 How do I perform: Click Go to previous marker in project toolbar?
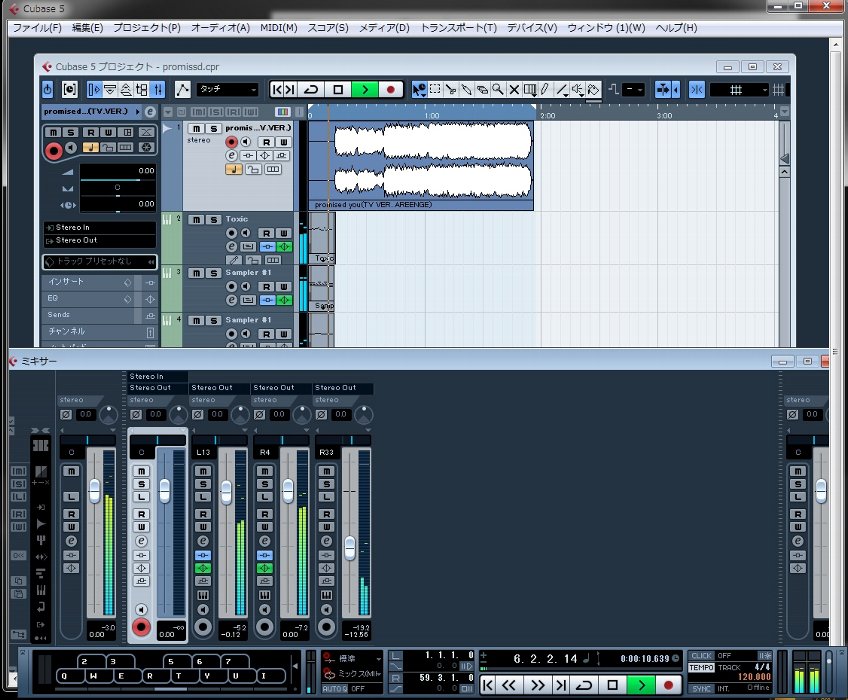click(x=277, y=89)
